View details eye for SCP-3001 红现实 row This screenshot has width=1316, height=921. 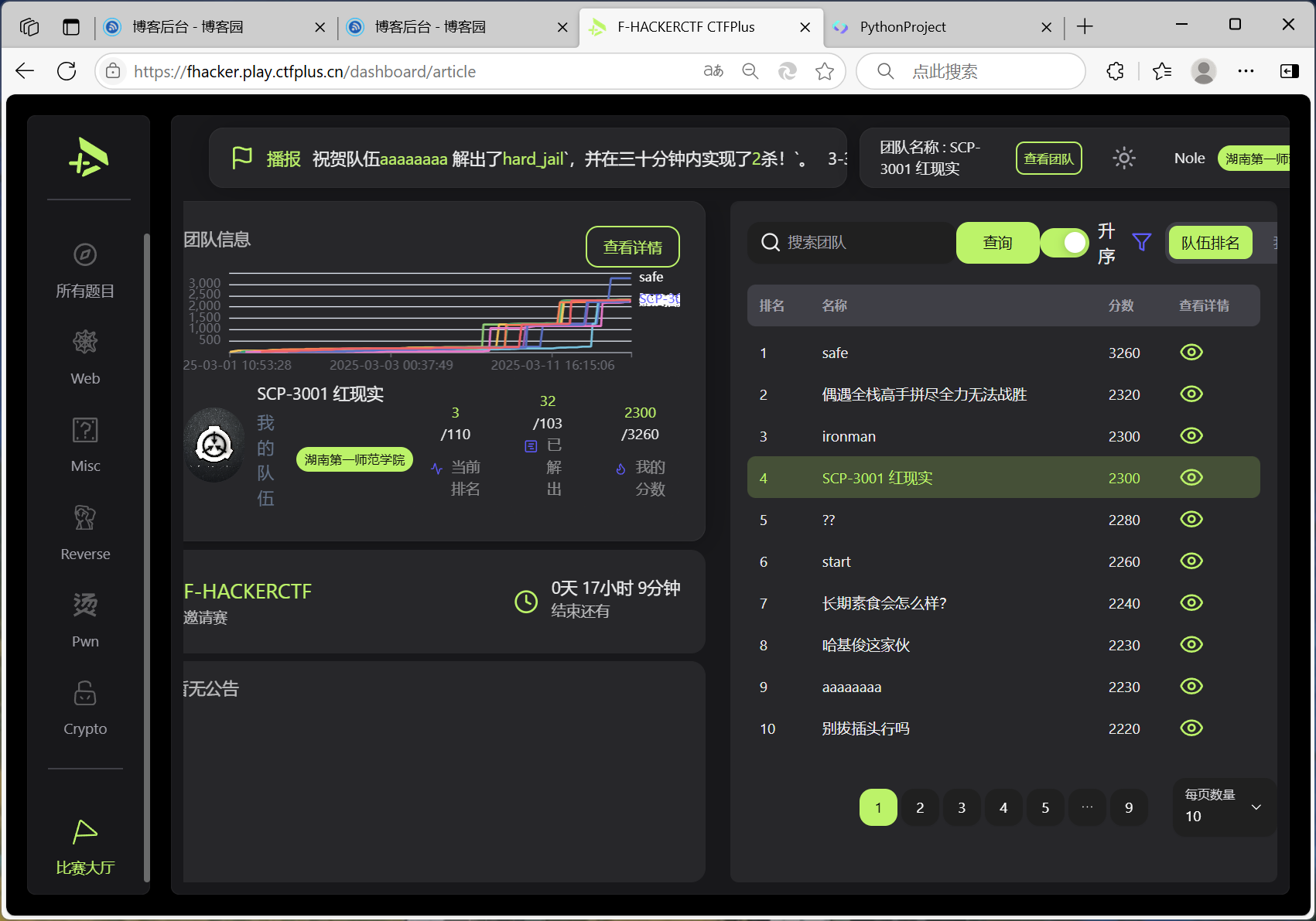[x=1191, y=478]
